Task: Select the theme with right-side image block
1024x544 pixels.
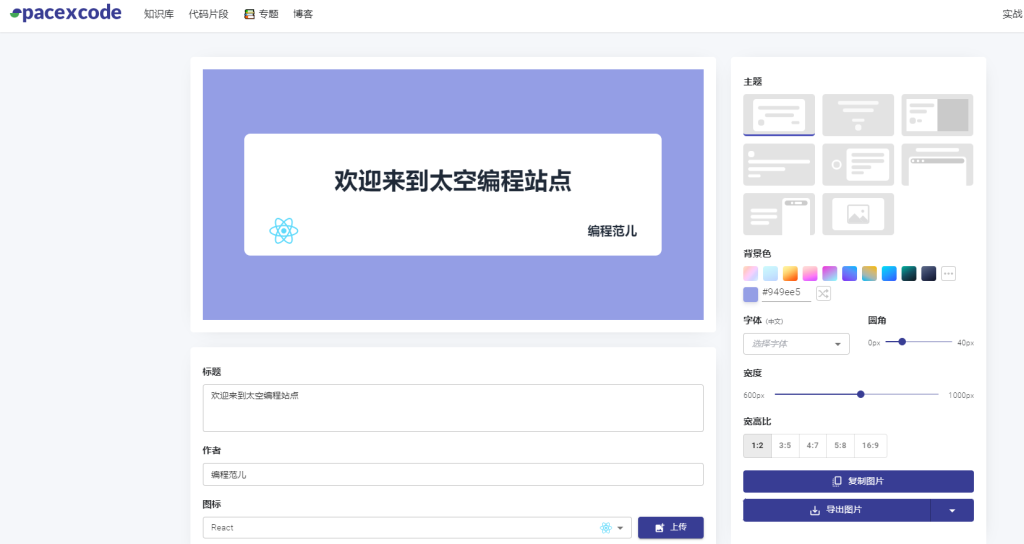Action: (937, 115)
